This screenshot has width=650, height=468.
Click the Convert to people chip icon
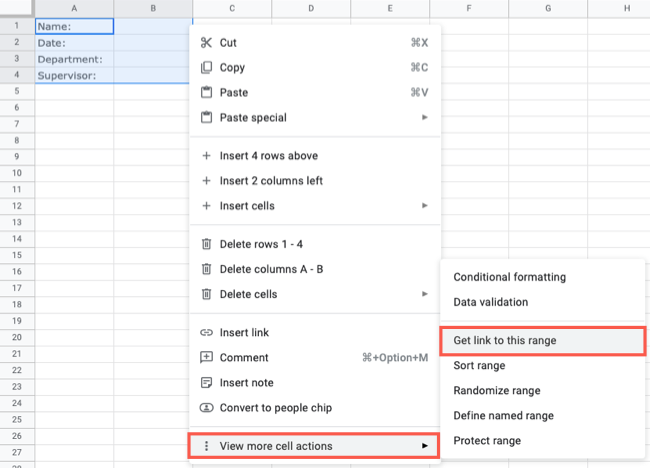[x=206, y=408]
